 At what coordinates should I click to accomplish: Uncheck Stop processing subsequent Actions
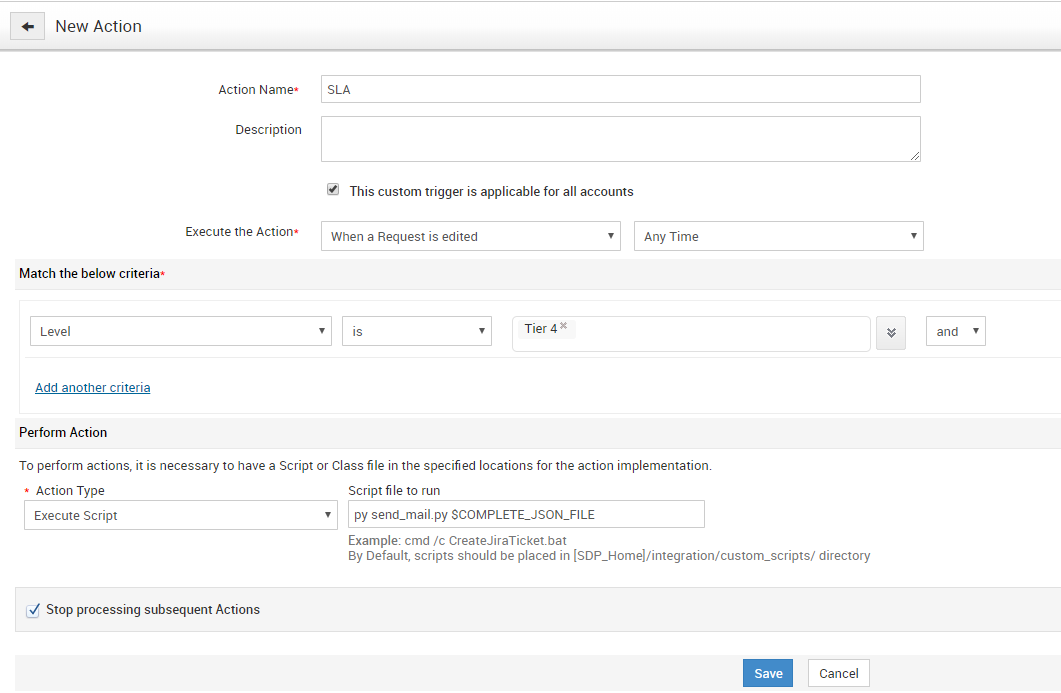tap(33, 610)
